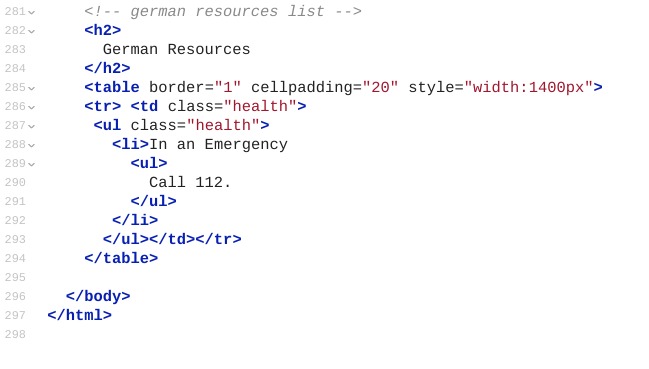
Task: Click the closing </html> tag
Action: click(79, 316)
